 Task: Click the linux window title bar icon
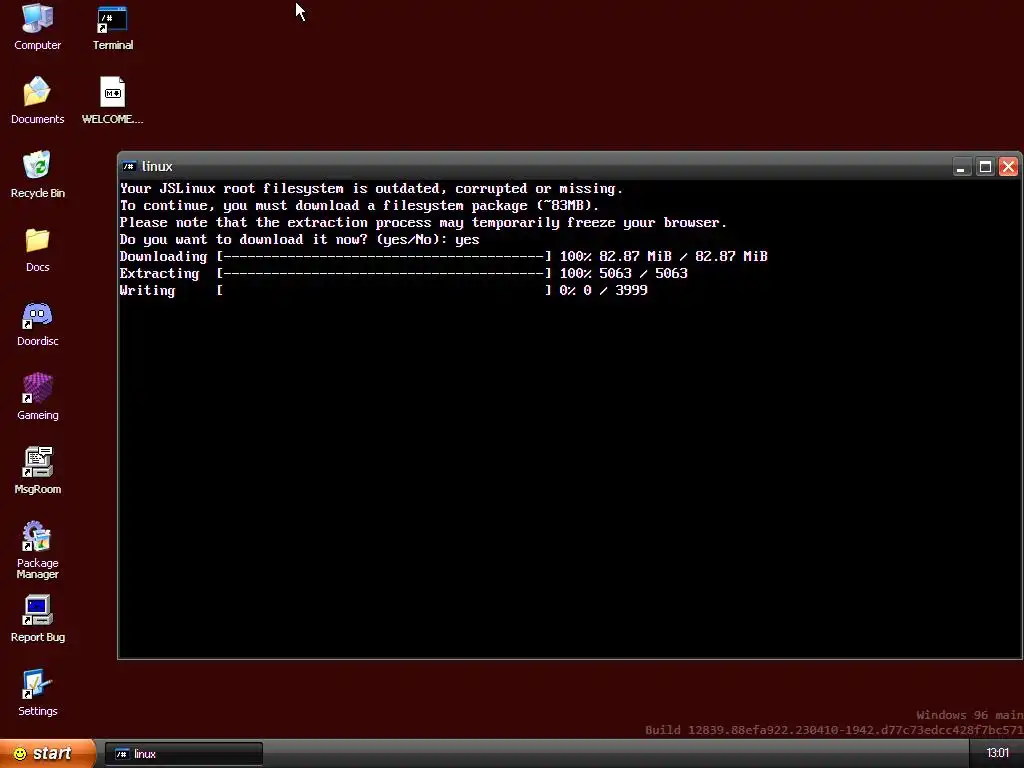click(129, 167)
